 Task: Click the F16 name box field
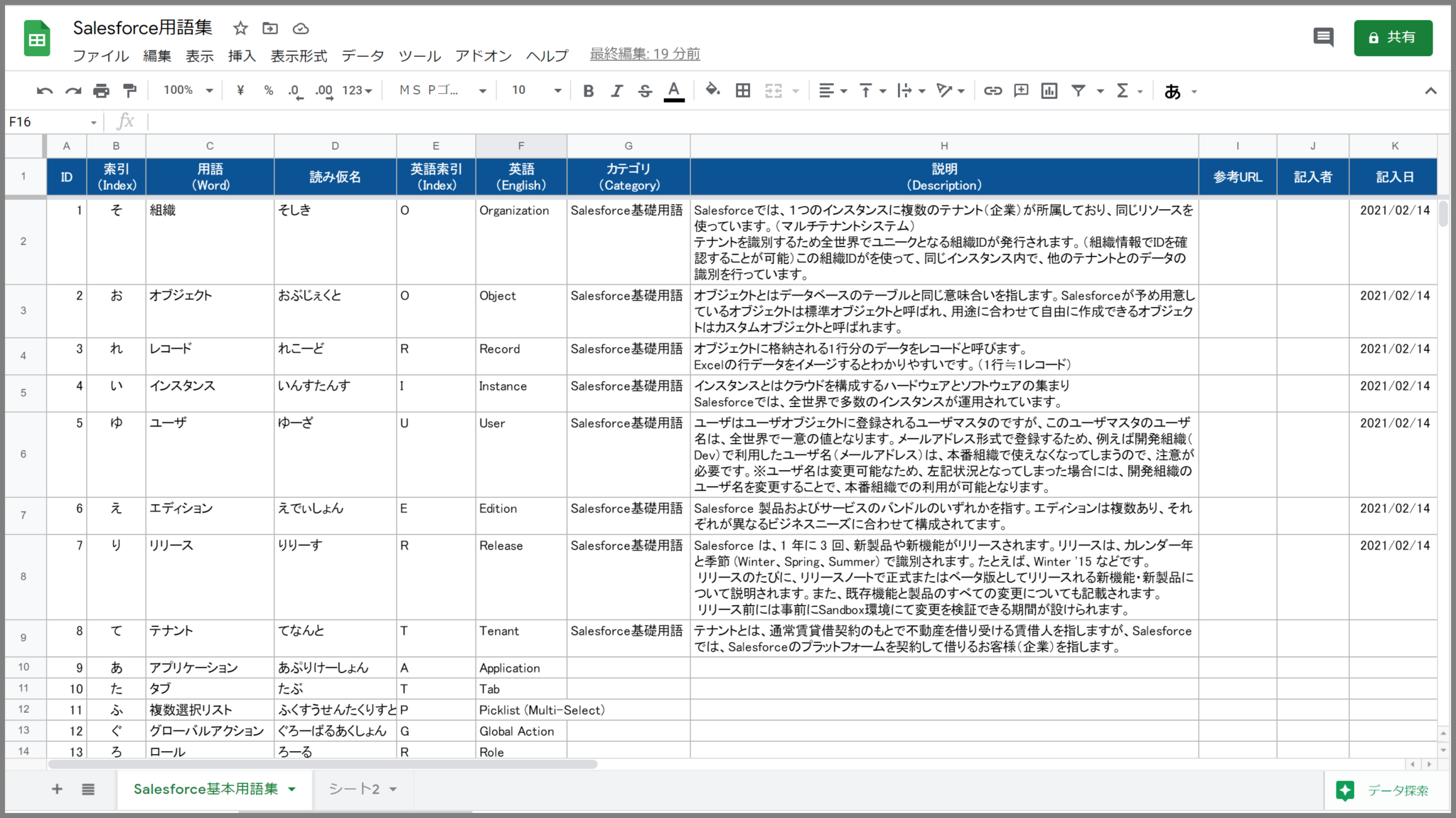point(52,122)
